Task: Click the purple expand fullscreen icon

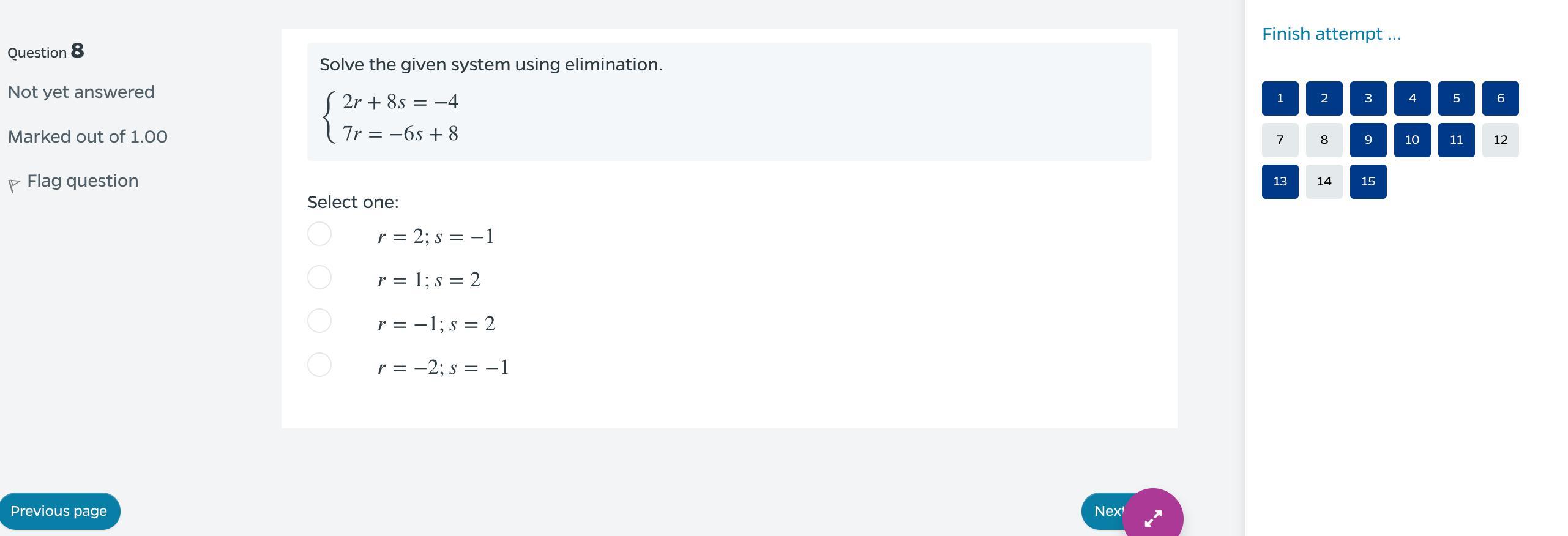Action: [1152, 518]
